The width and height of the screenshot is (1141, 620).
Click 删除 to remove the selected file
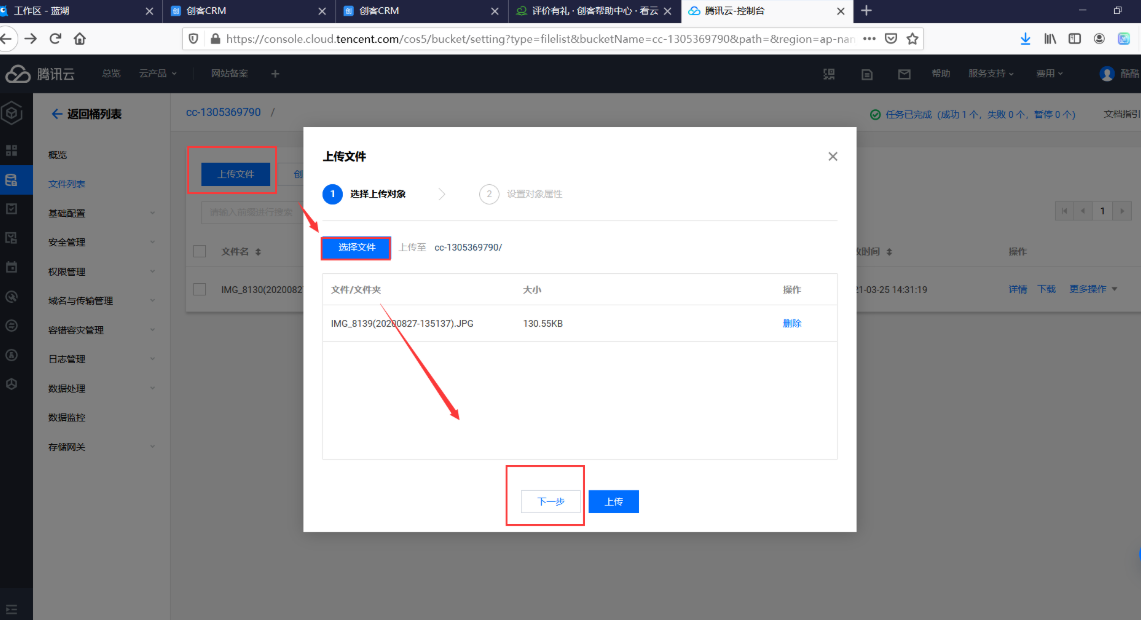coord(791,323)
